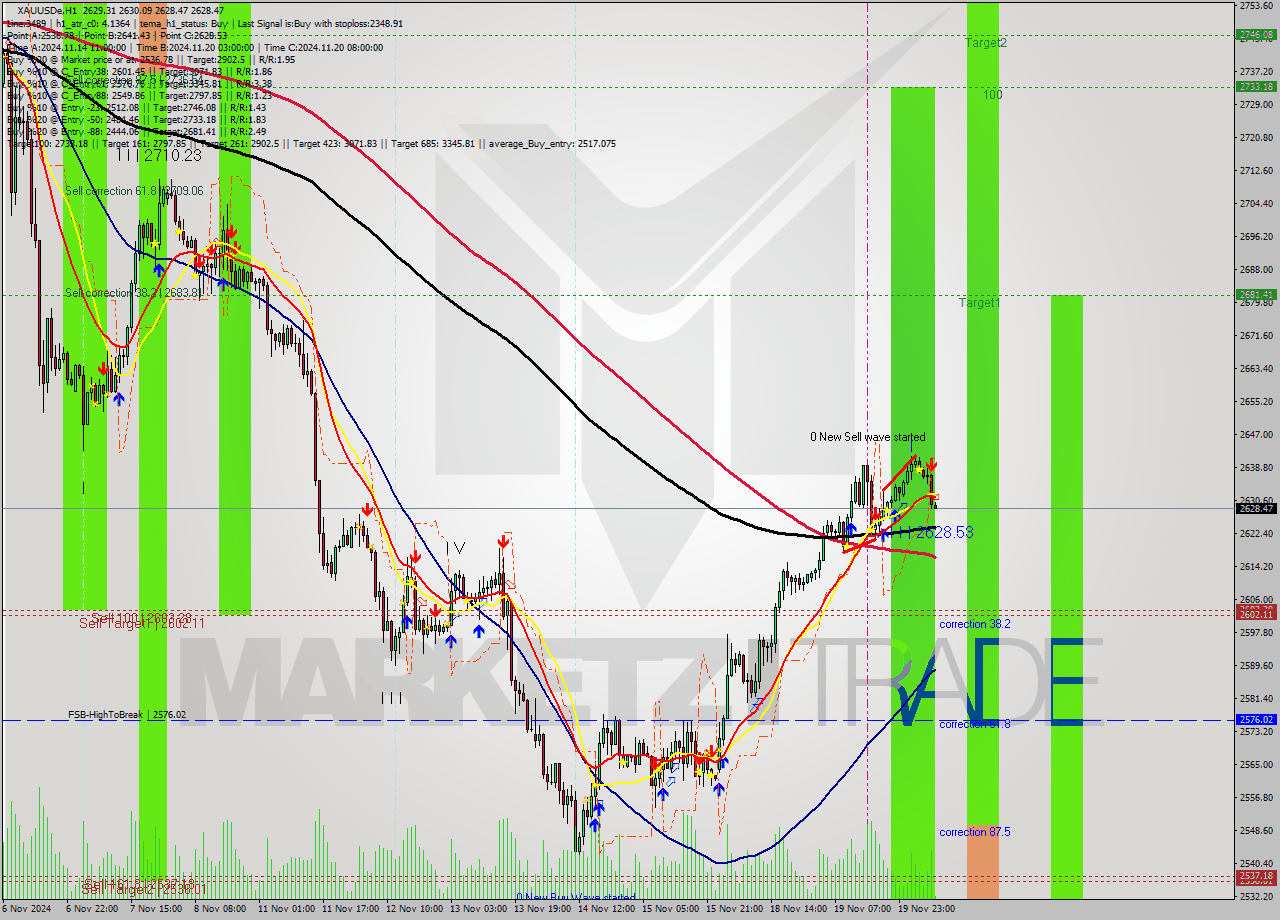Click the 2602.11 red price tag
This screenshot has width=1280, height=920.
(1256, 614)
